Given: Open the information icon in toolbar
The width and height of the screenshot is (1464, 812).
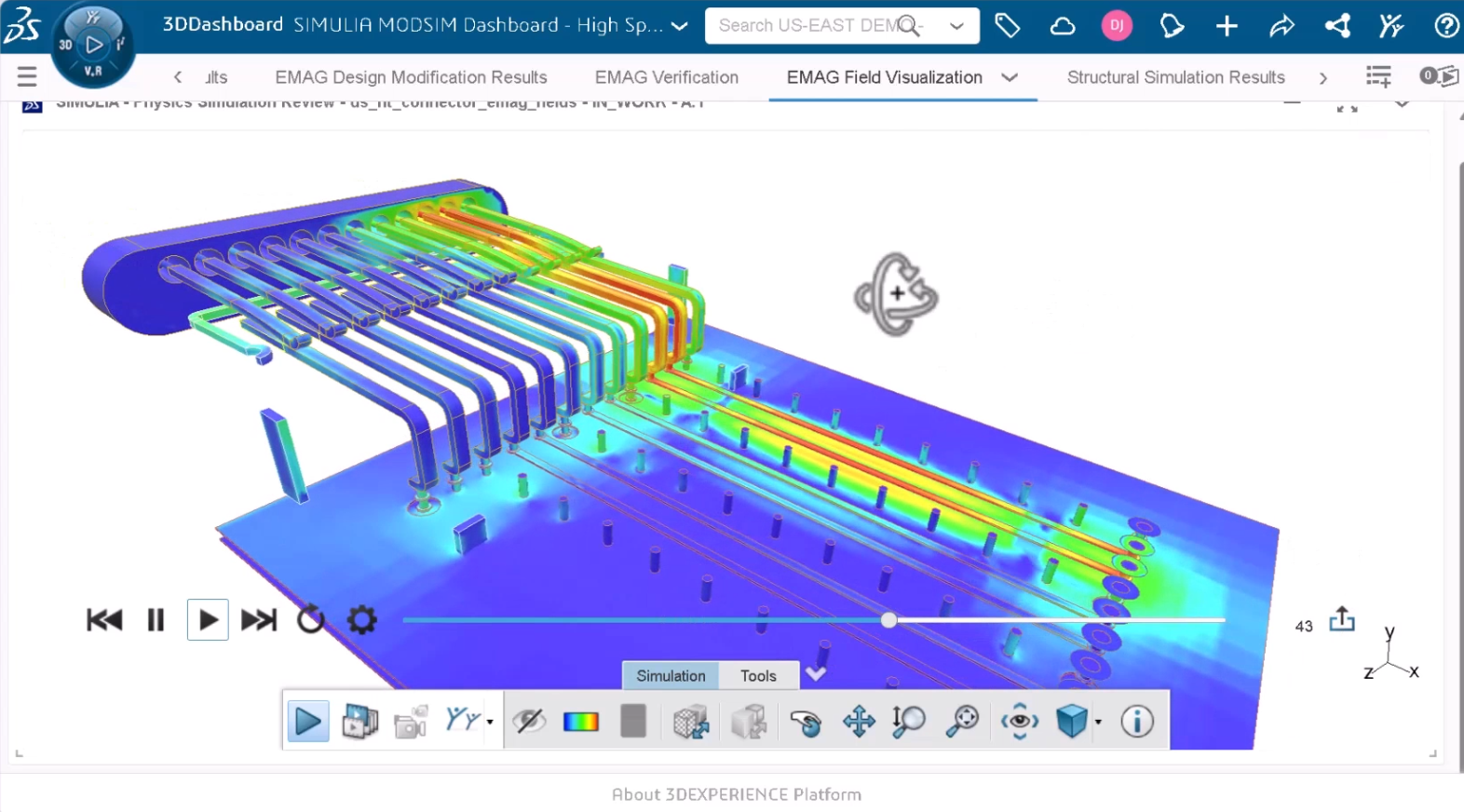Looking at the screenshot, I should click(1136, 722).
